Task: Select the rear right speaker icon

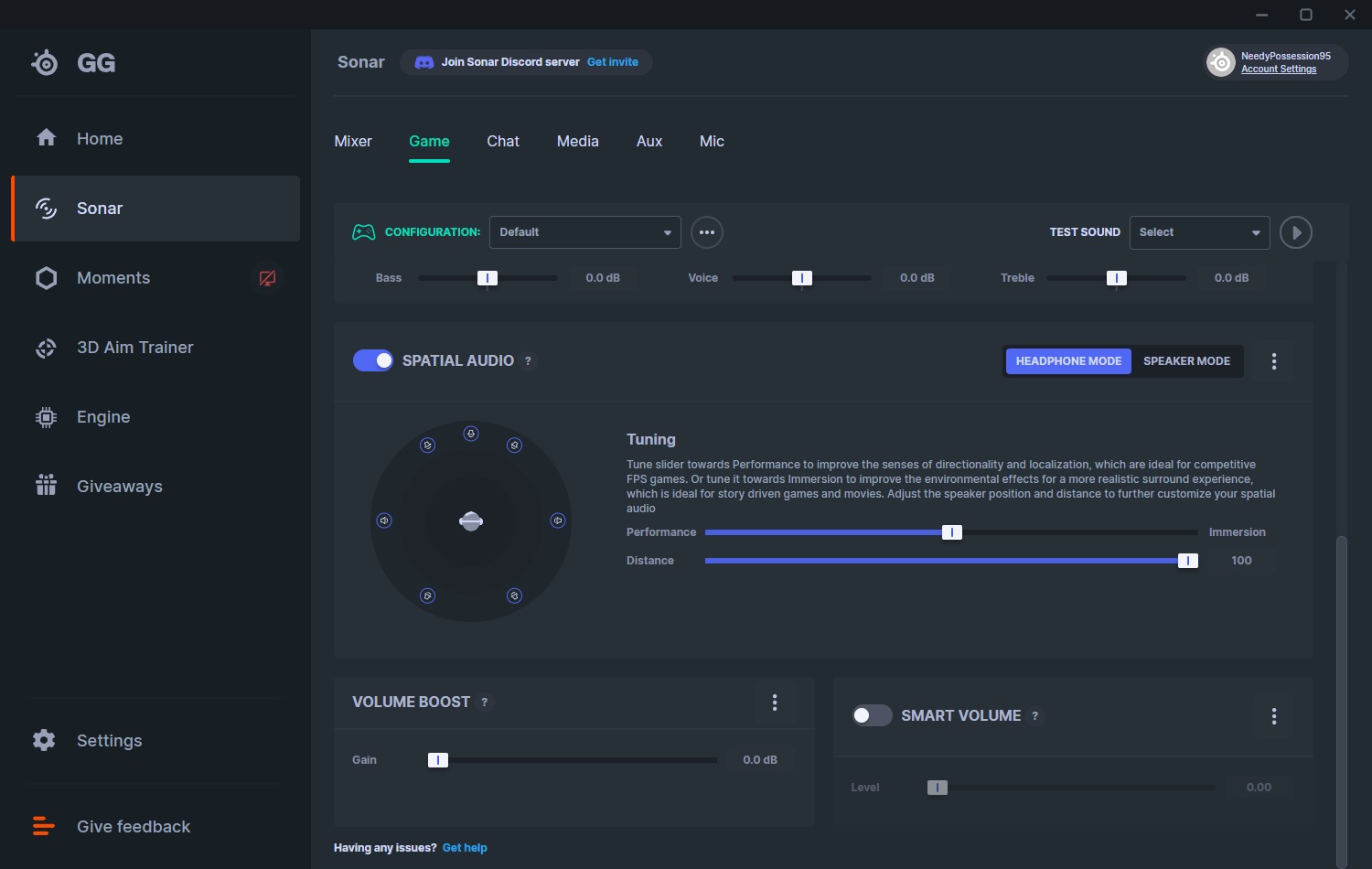Action: tap(515, 595)
